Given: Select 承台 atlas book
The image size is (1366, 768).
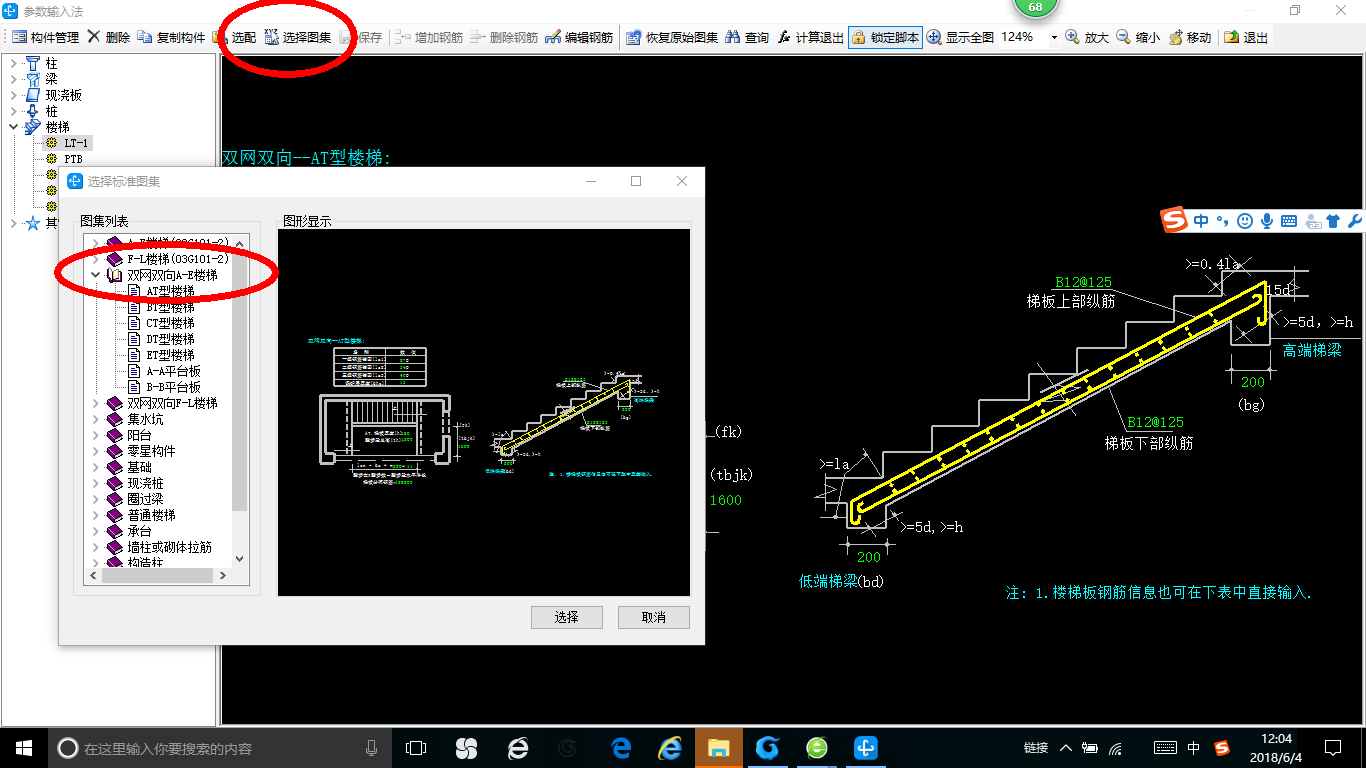Looking at the screenshot, I should point(139,531).
